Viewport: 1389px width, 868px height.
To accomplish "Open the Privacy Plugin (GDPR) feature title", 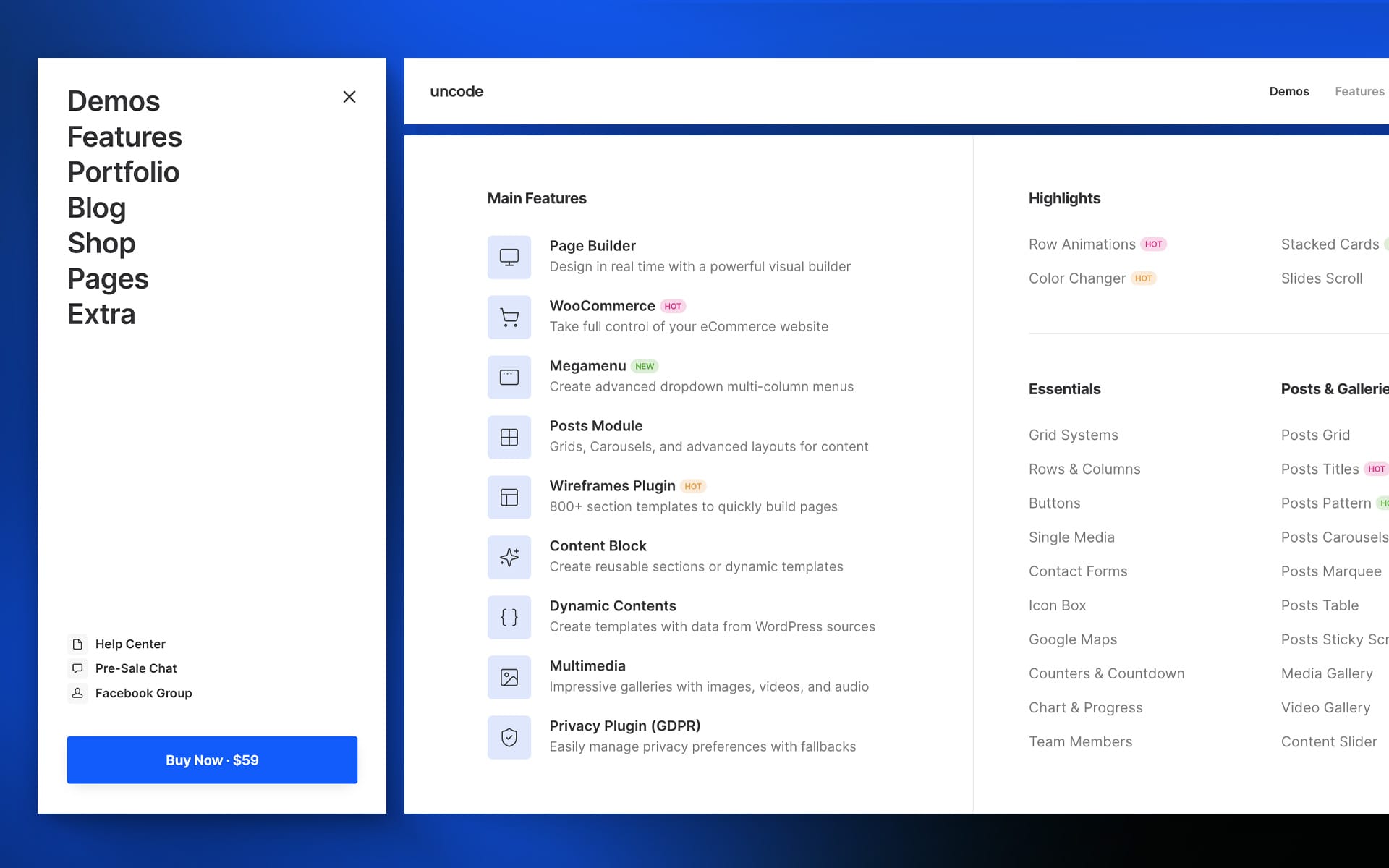I will (625, 726).
